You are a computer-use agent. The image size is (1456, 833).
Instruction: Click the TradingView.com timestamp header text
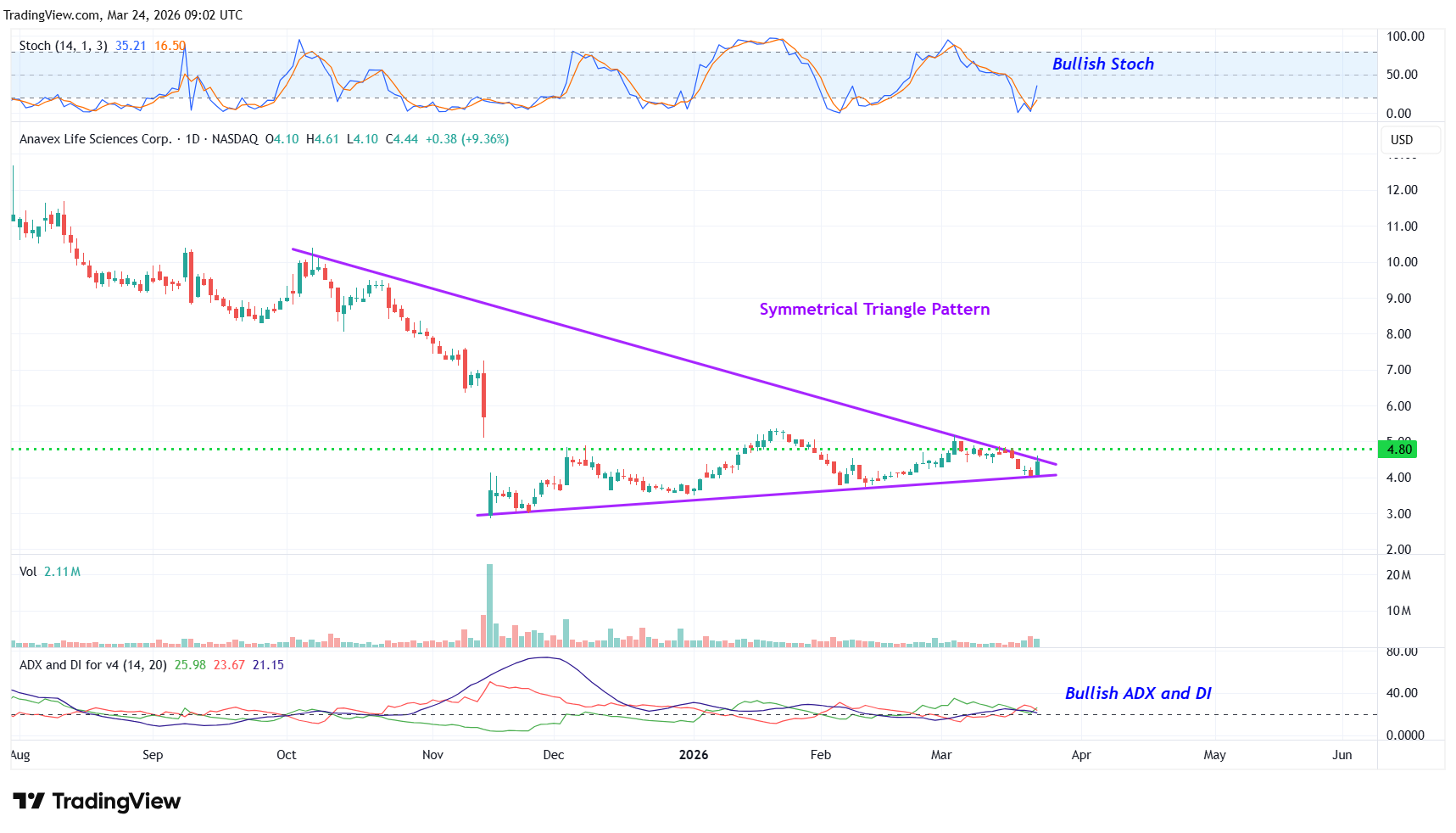123,15
